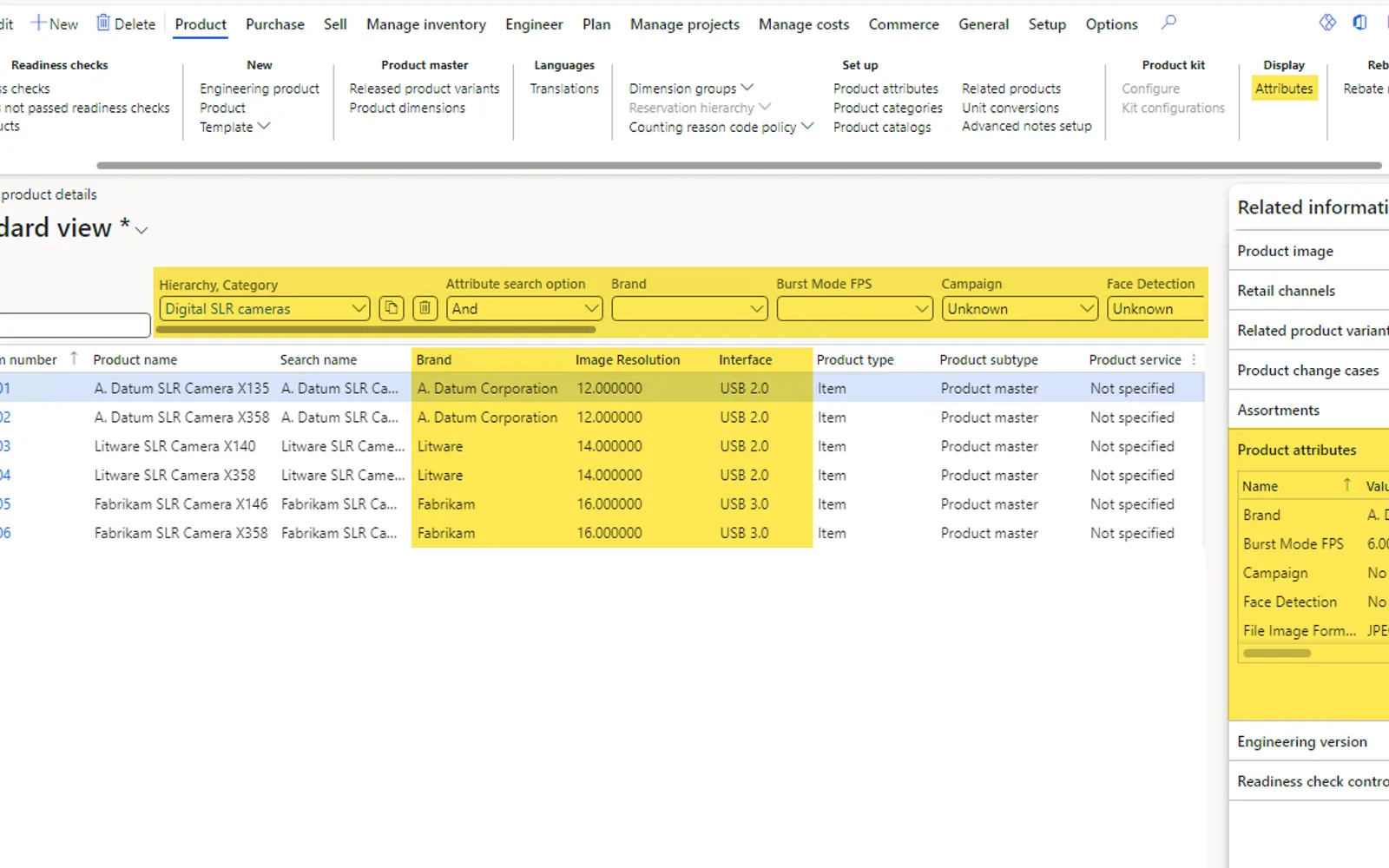Open the Office app icon top right
Image resolution: width=1389 pixels, height=868 pixels.
click(1360, 23)
